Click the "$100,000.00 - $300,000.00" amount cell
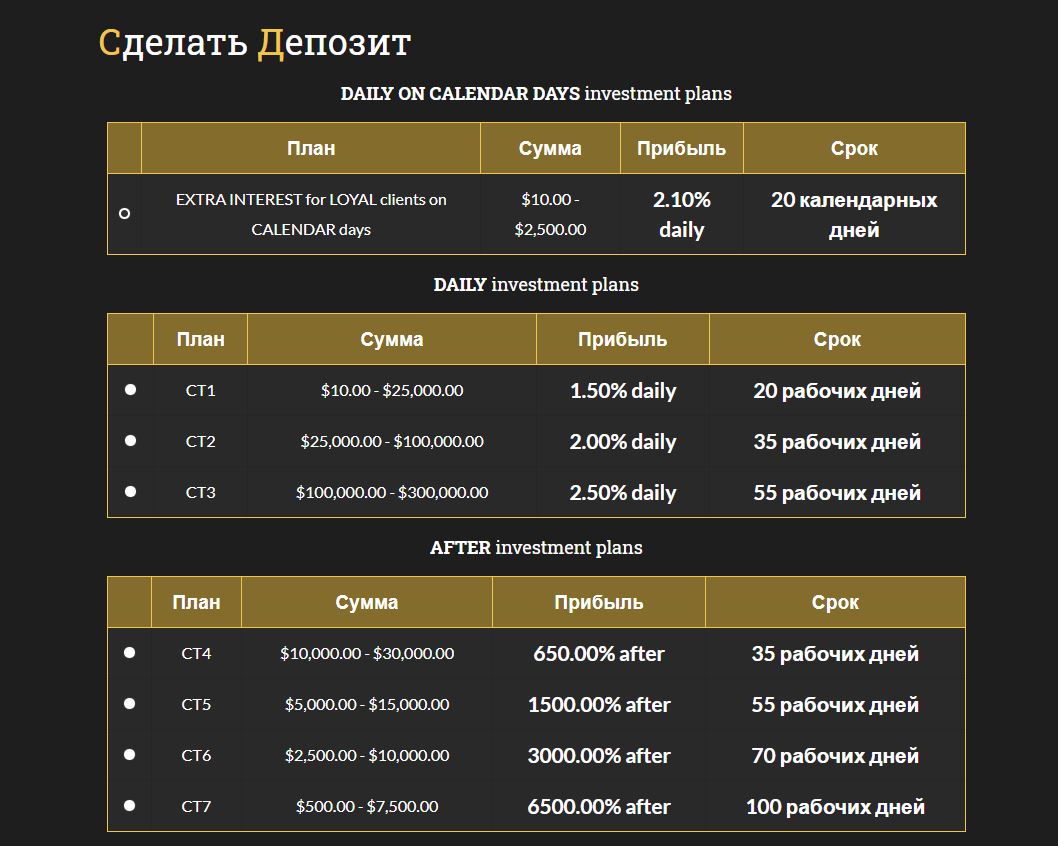The height and width of the screenshot is (846, 1058). (392, 492)
